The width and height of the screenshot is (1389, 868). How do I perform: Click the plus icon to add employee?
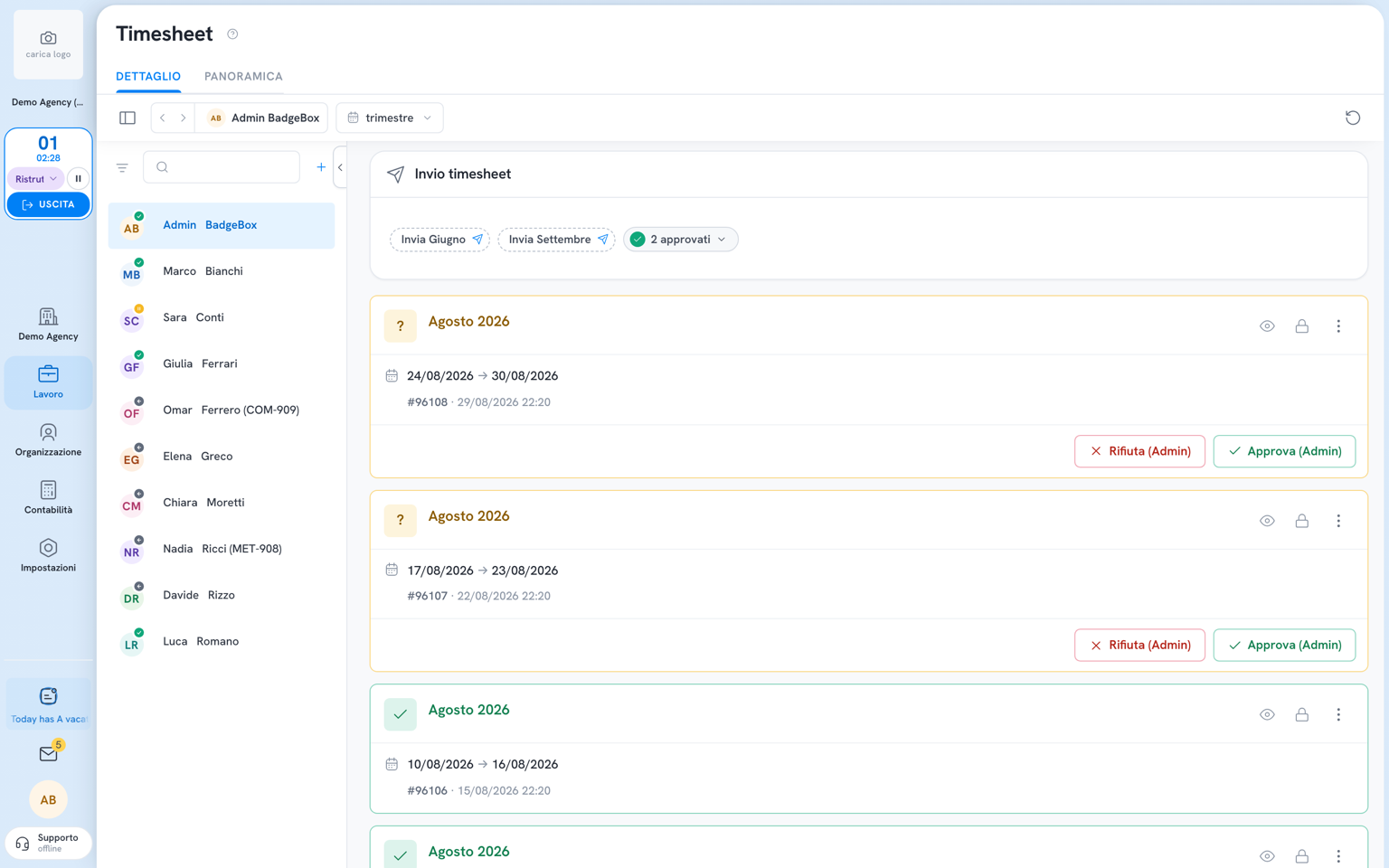click(321, 167)
